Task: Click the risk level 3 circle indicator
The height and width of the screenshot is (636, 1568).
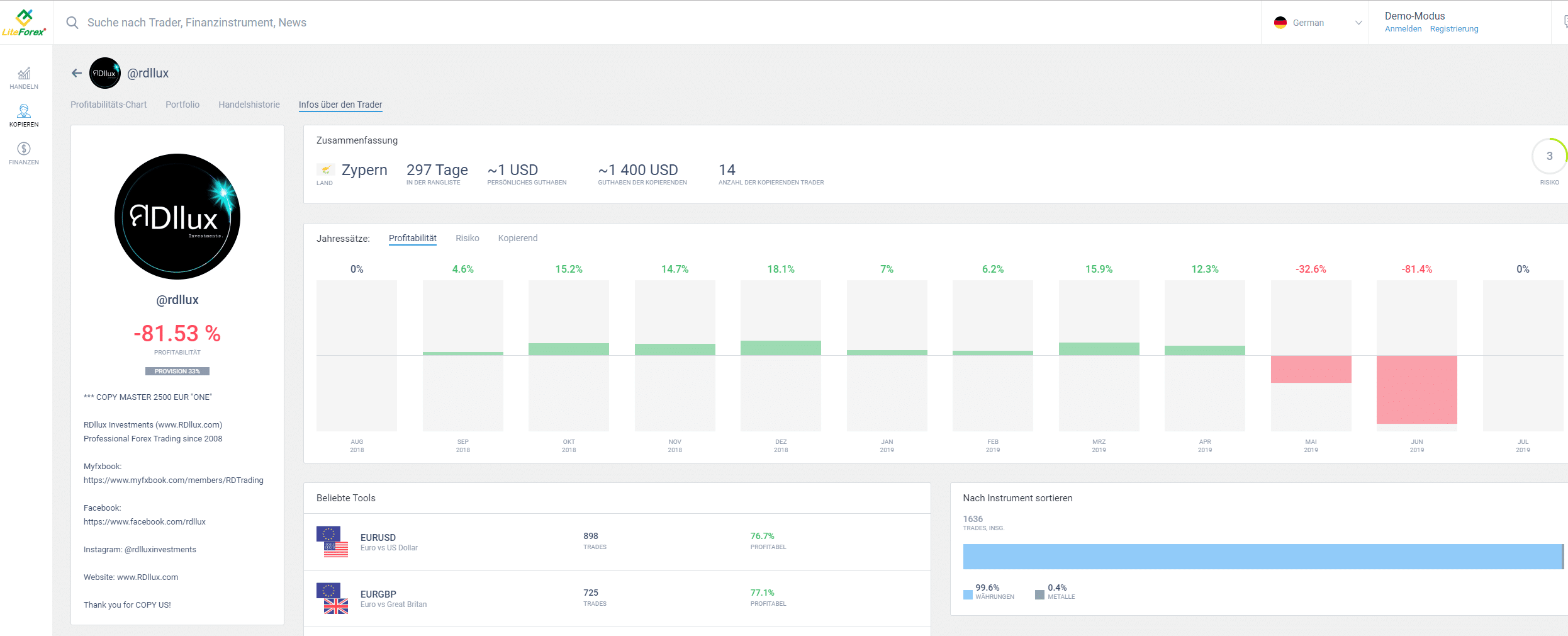Action: tap(1548, 156)
